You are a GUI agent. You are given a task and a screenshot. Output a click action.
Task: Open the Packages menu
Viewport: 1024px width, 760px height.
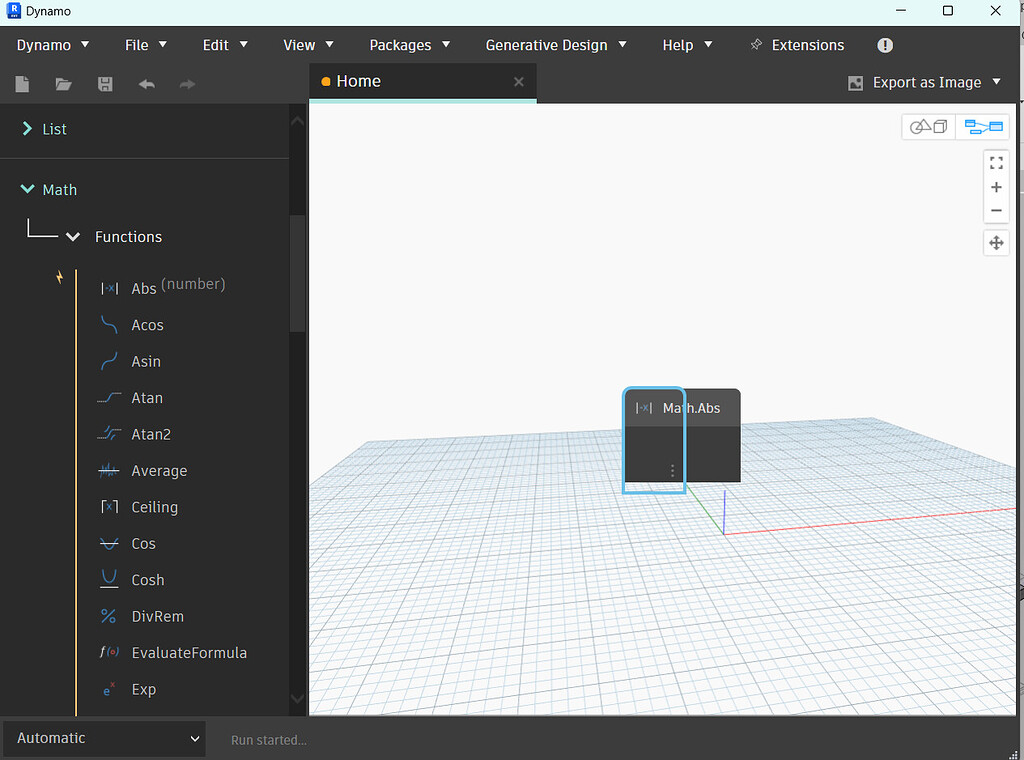[x=409, y=45]
